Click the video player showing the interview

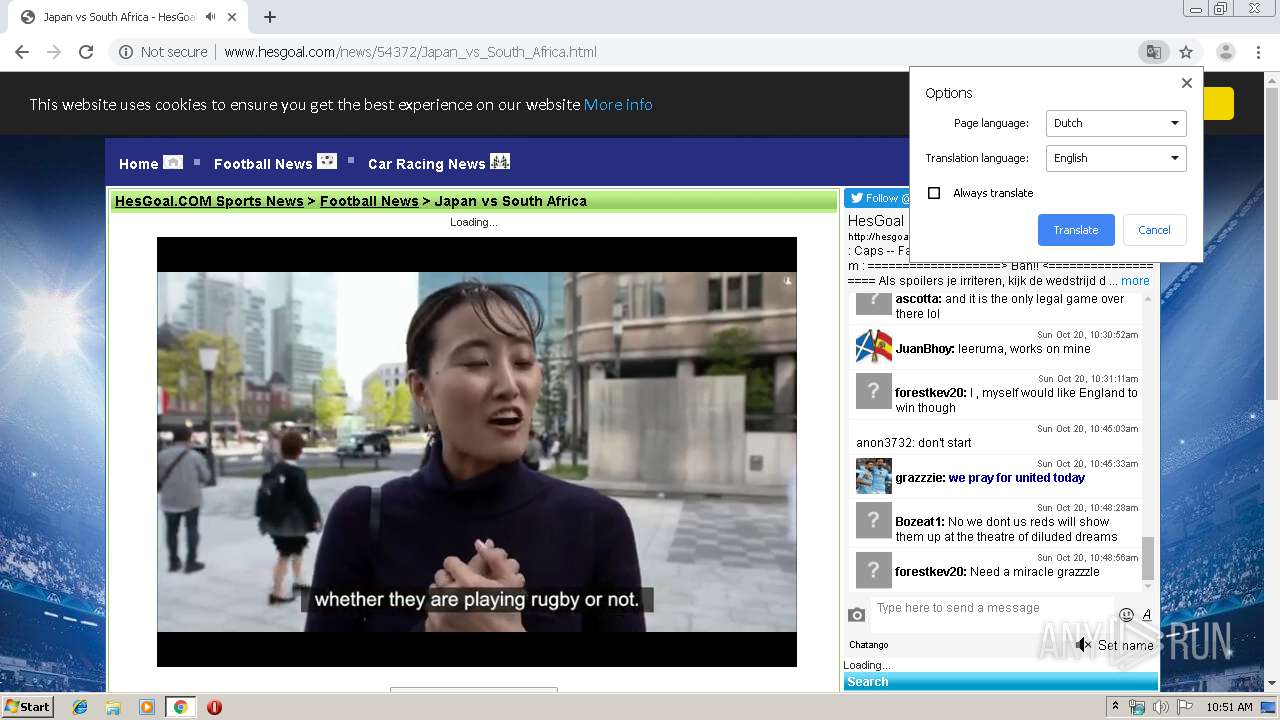(477, 452)
